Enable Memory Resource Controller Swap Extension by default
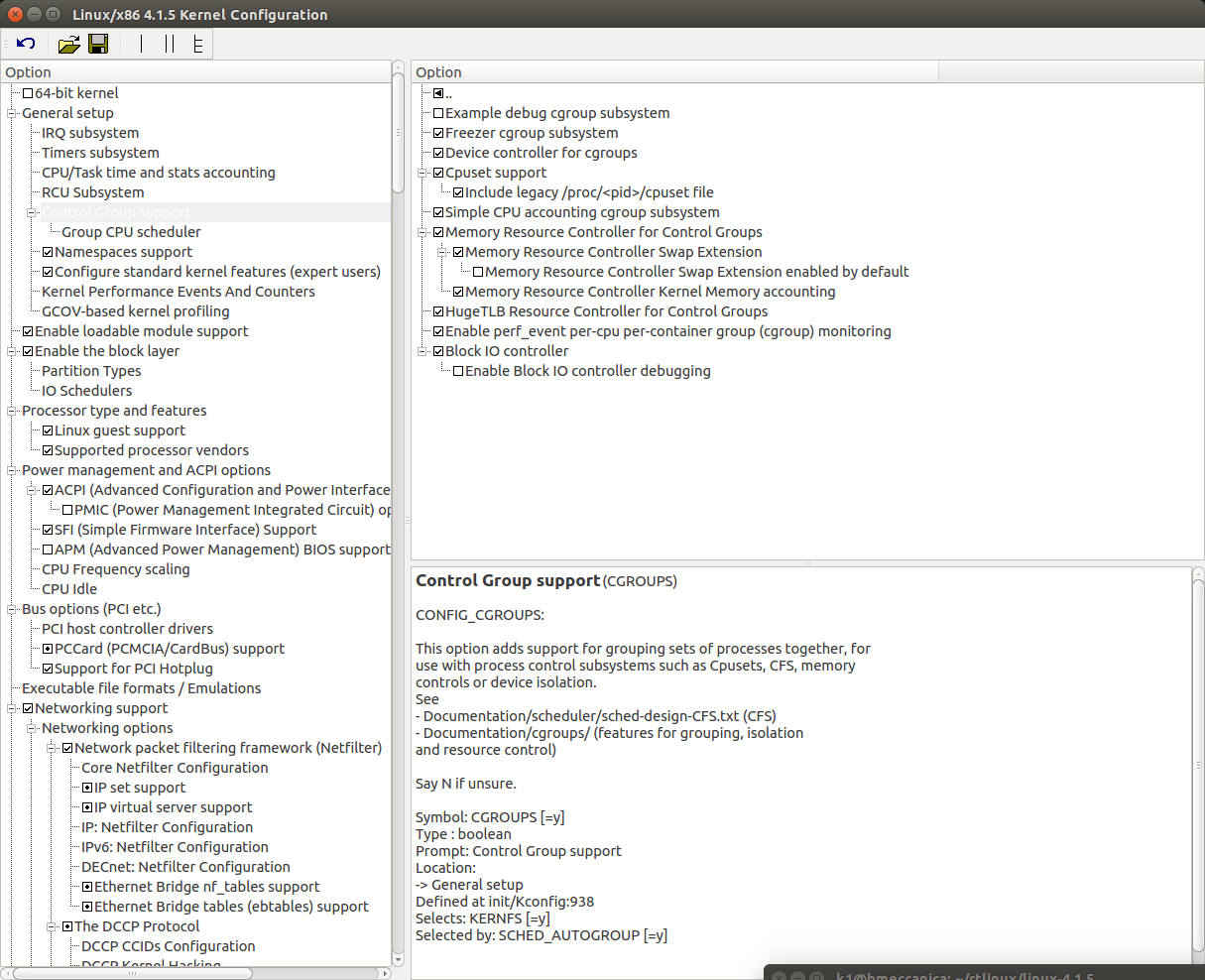The width and height of the screenshot is (1205, 980). pos(478,272)
